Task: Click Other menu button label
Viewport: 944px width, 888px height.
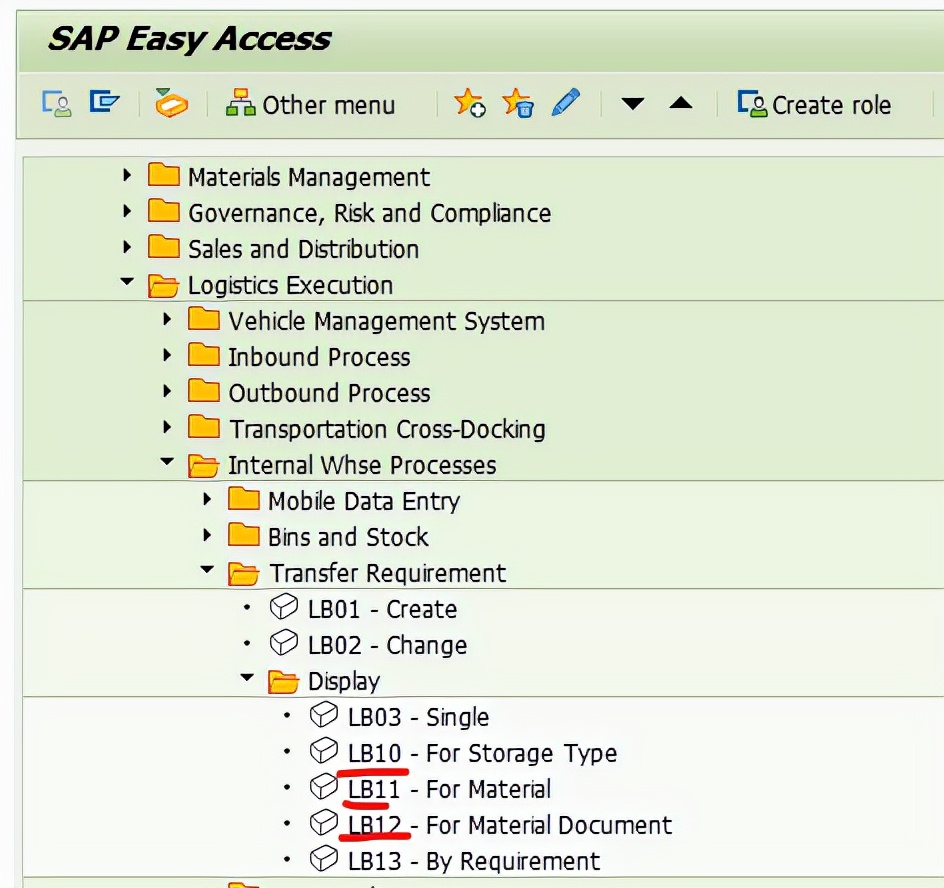Action: [x=329, y=105]
